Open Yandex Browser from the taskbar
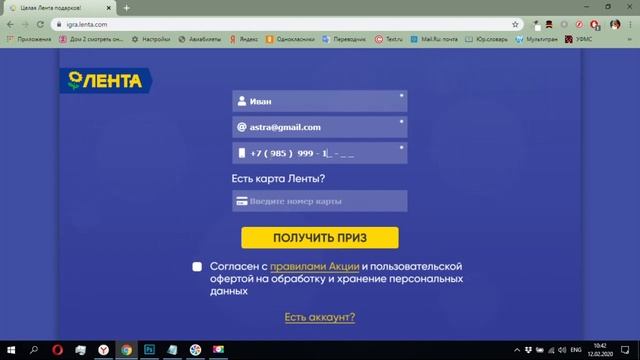 coord(104,350)
